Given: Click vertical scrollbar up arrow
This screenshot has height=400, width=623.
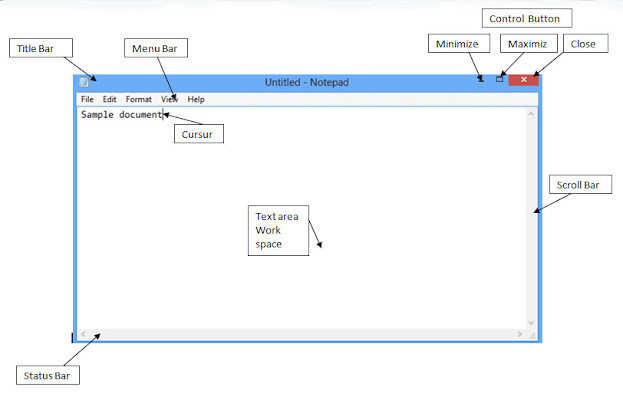Looking at the screenshot, I should click(531, 114).
